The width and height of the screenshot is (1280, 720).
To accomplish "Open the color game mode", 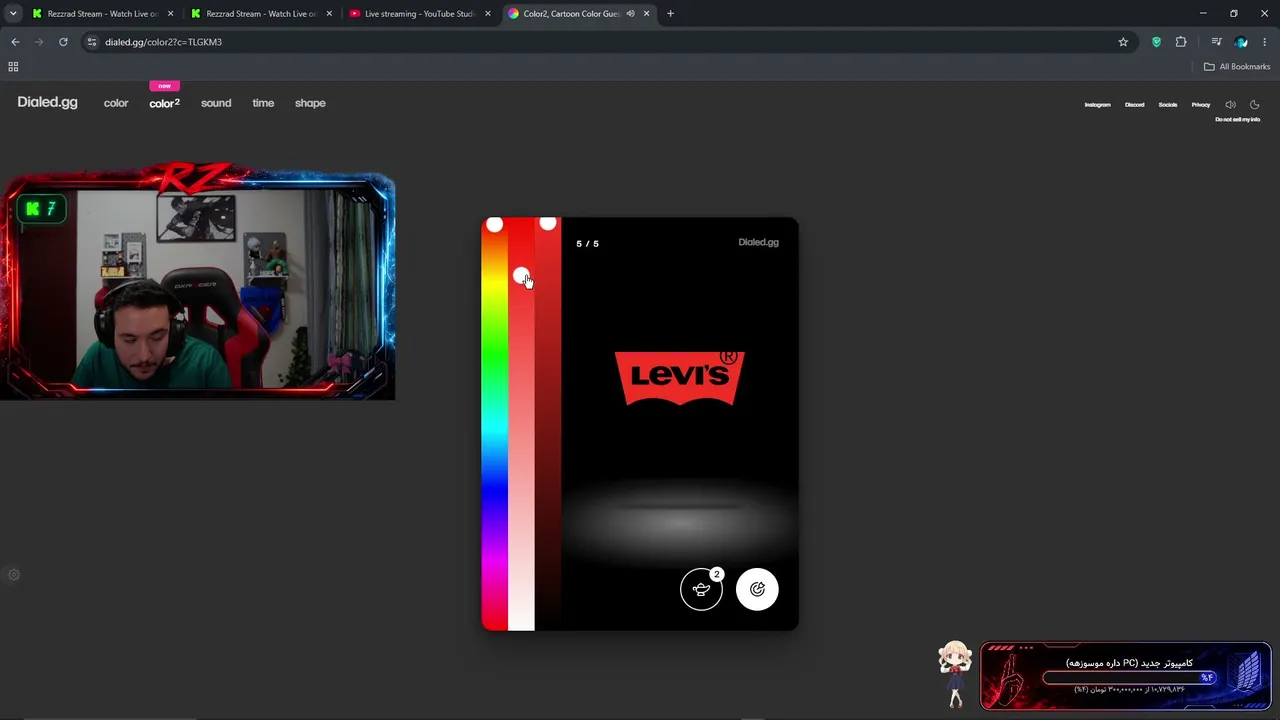I will [116, 103].
